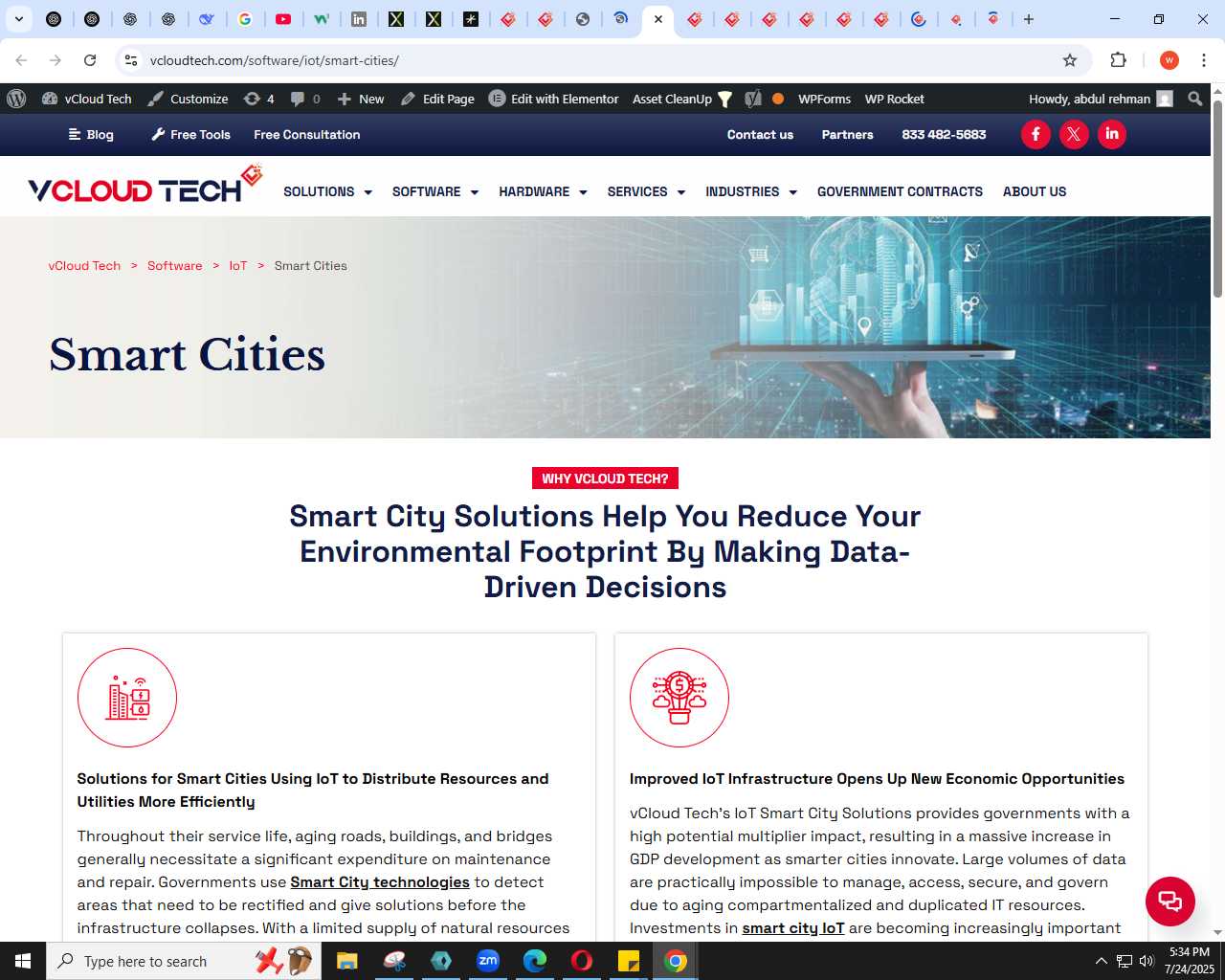Image resolution: width=1225 pixels, height=980 pixels.
Task: Open the Chrome extensions puzzle icon
Action: click(1118, 60)
